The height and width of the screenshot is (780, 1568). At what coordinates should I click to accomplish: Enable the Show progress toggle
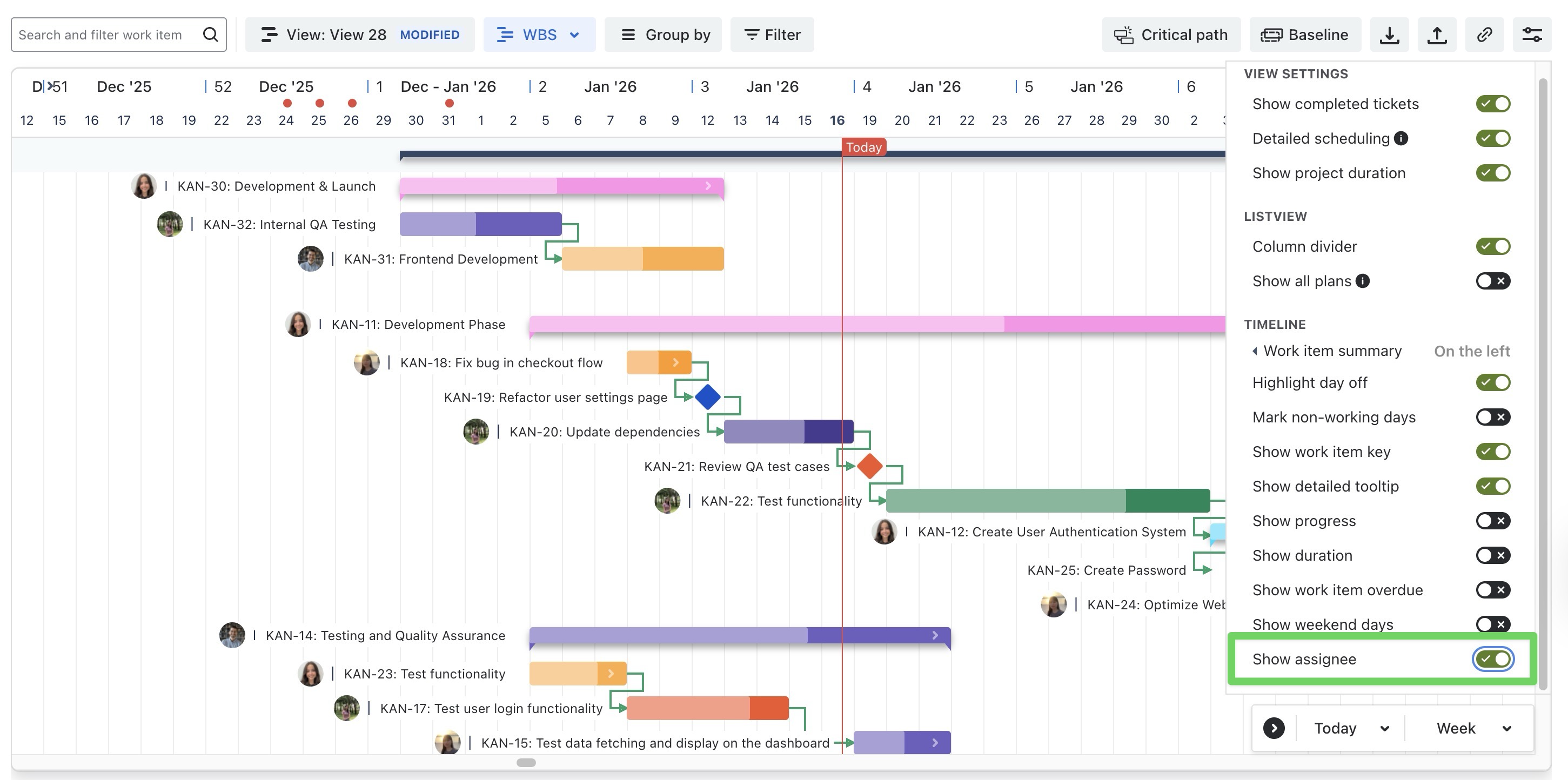pos(1492,521)
